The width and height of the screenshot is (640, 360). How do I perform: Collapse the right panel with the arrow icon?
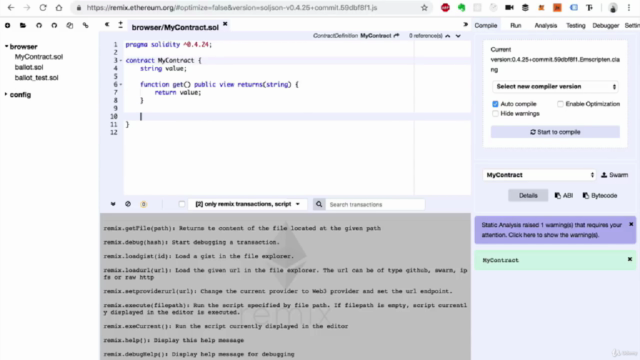click(465, 24)
